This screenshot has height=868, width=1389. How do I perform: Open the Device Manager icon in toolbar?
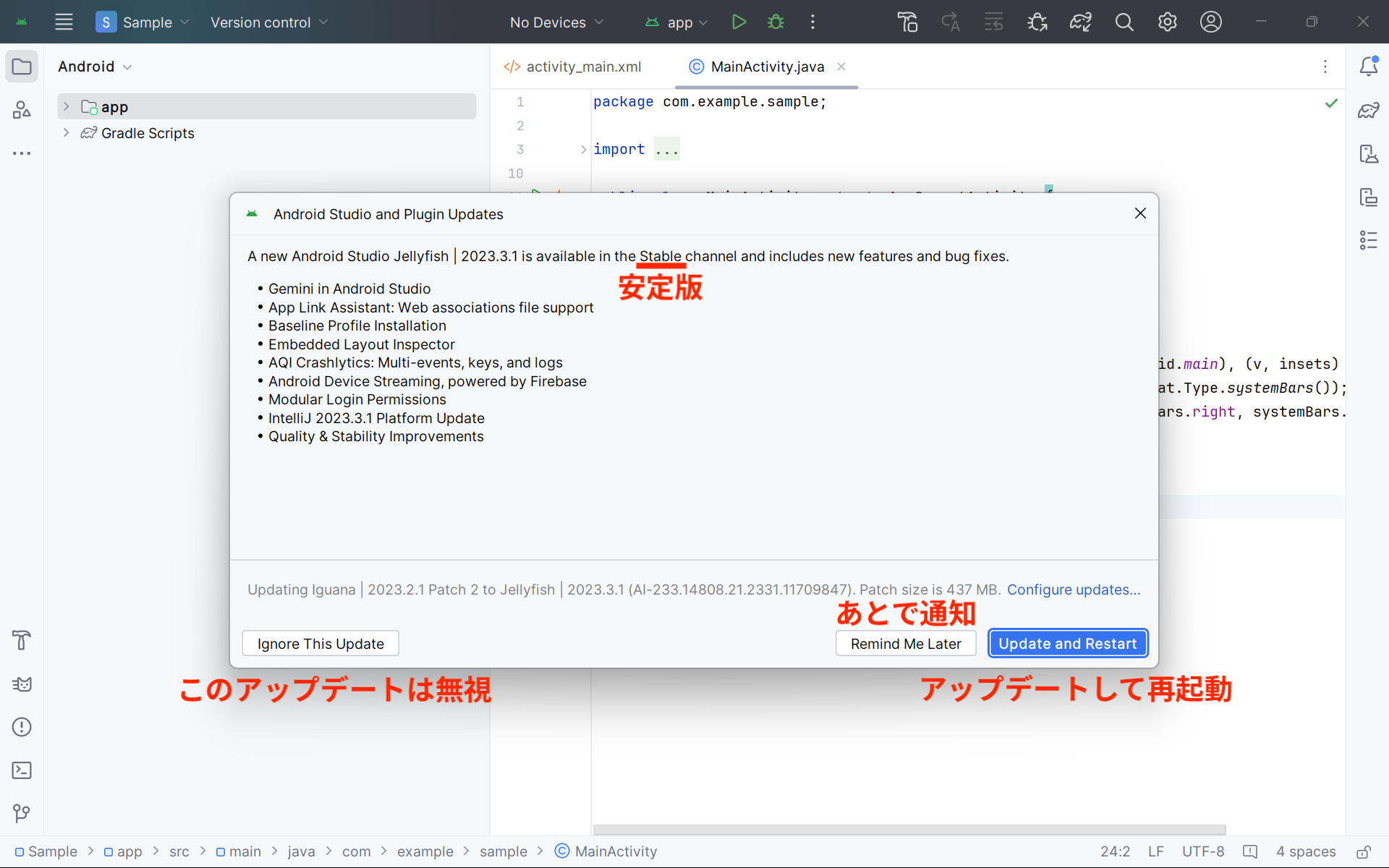(x=907, y=22)
